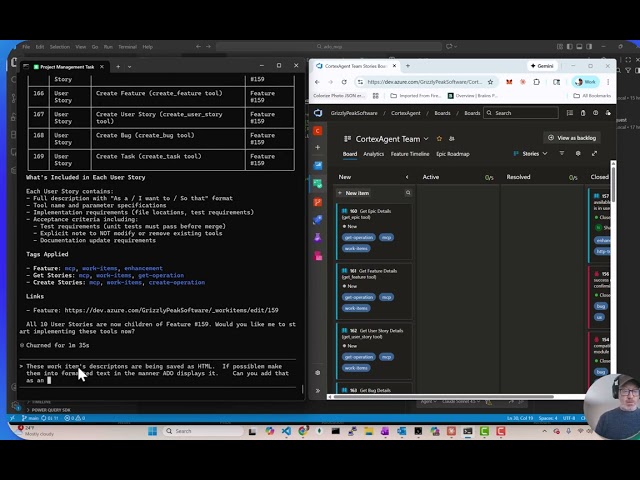640x480 pixels.
Task: Open Pipelines hub icon in Azure sidebar
Action: click(x=318, y=220)
